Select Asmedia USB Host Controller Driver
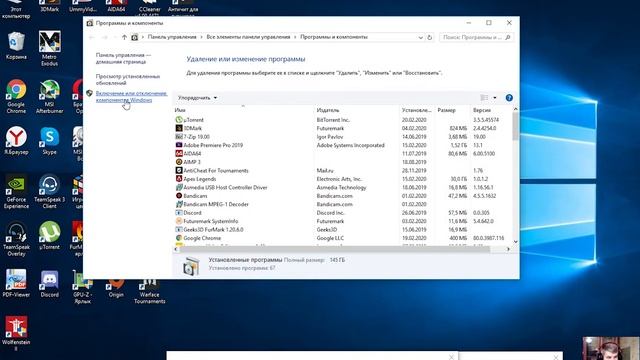The image size is (640, 360). [x=342, y=187]
